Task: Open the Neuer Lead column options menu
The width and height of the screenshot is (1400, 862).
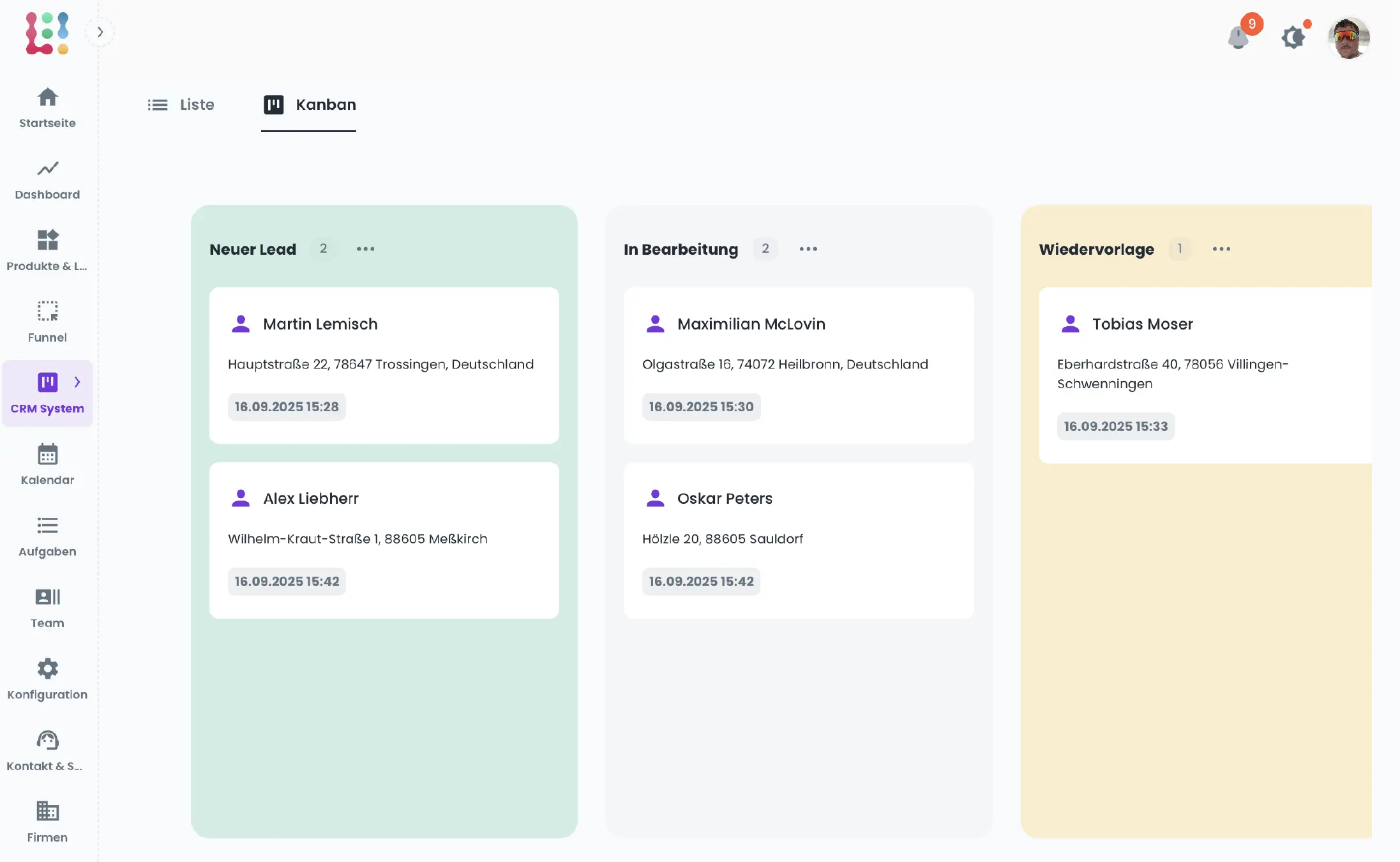Action: click(365, 249)
